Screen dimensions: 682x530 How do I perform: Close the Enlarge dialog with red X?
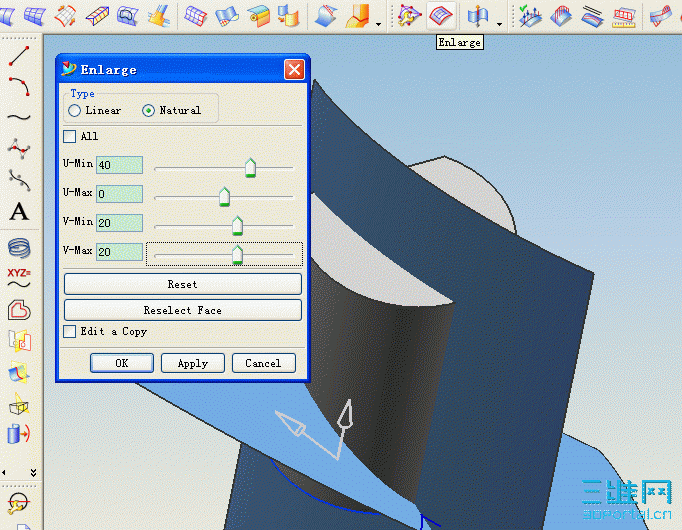(x=294, y=70)
